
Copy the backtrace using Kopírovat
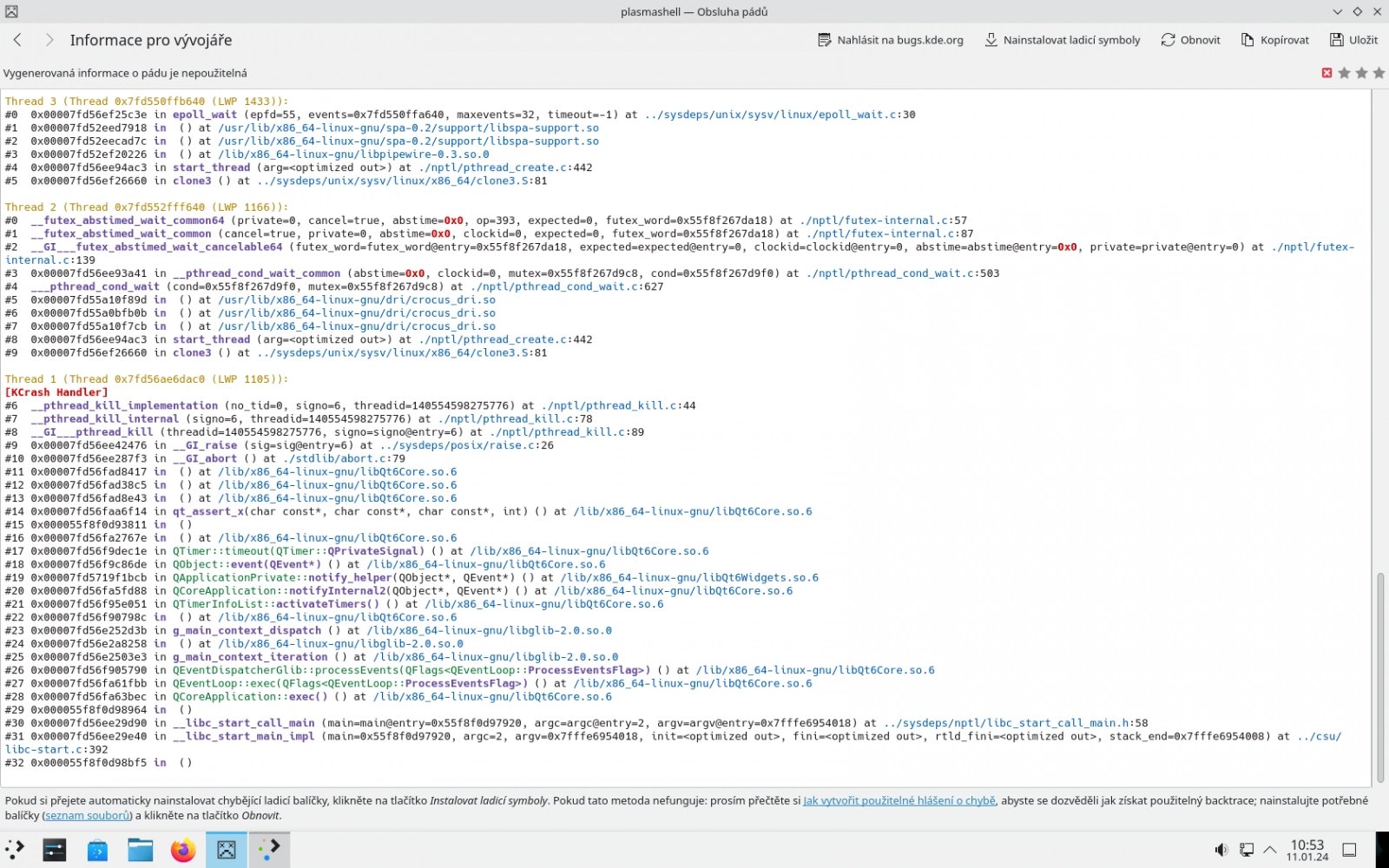pos(1274,40)
